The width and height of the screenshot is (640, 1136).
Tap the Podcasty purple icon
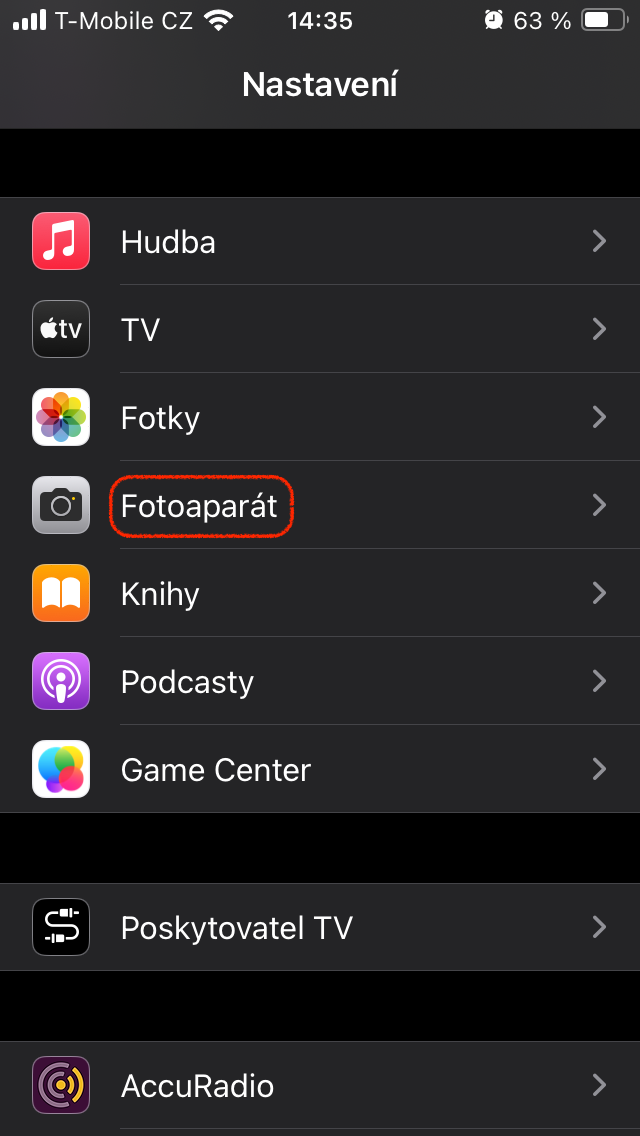coord(61,681)
